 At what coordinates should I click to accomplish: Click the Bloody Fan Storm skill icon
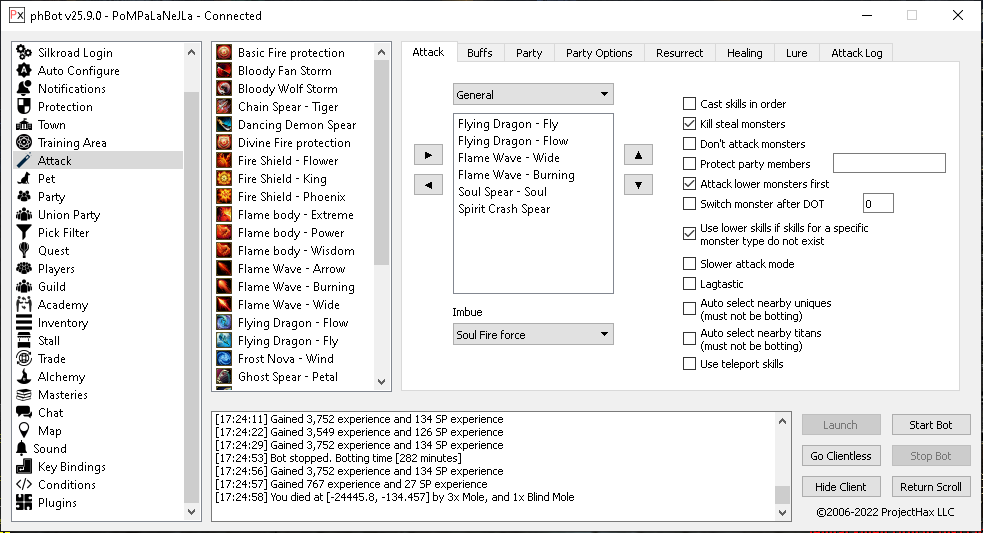(225, 71)
